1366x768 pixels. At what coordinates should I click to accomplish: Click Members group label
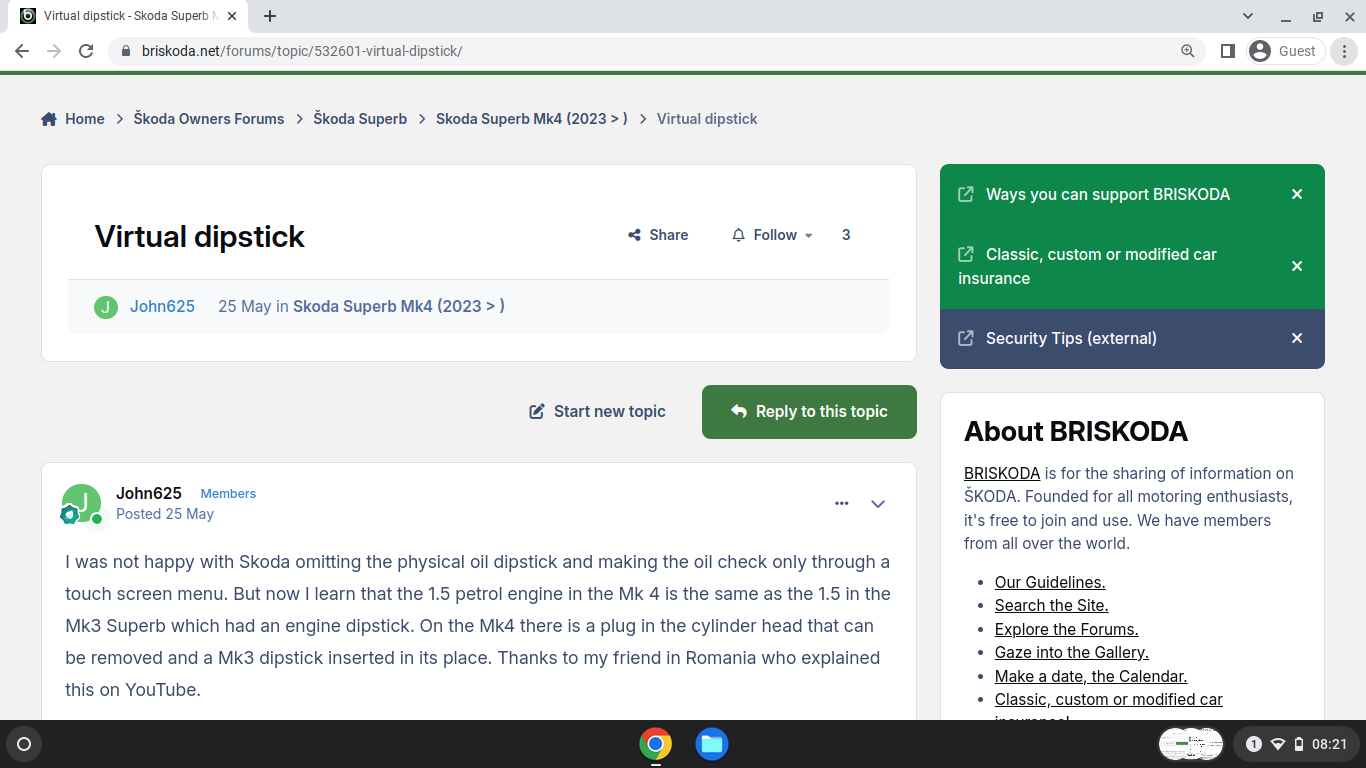(x=228, y=494)
